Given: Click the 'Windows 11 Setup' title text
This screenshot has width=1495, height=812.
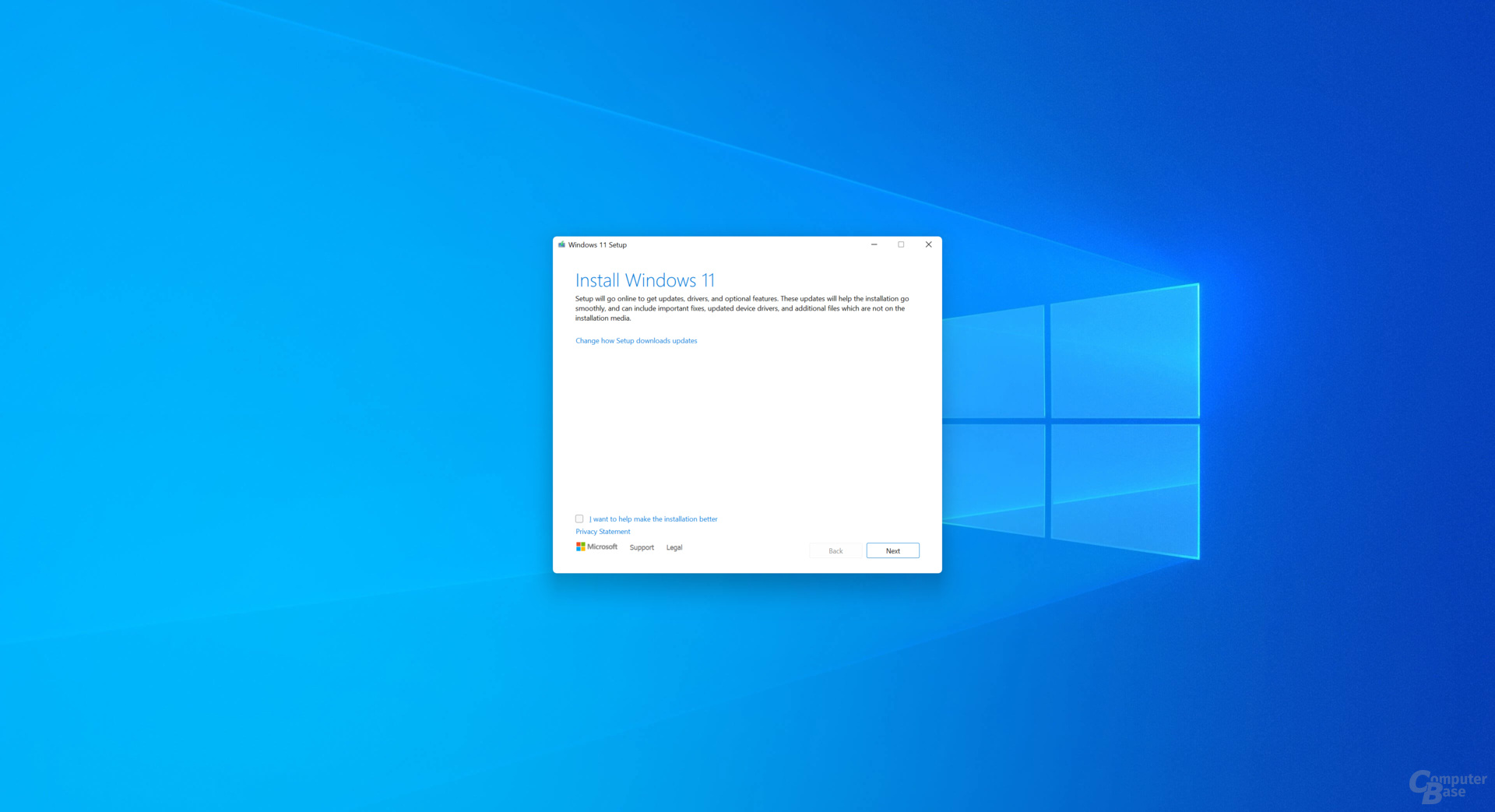Looking at the screenshot, I should tap(597, 244).
